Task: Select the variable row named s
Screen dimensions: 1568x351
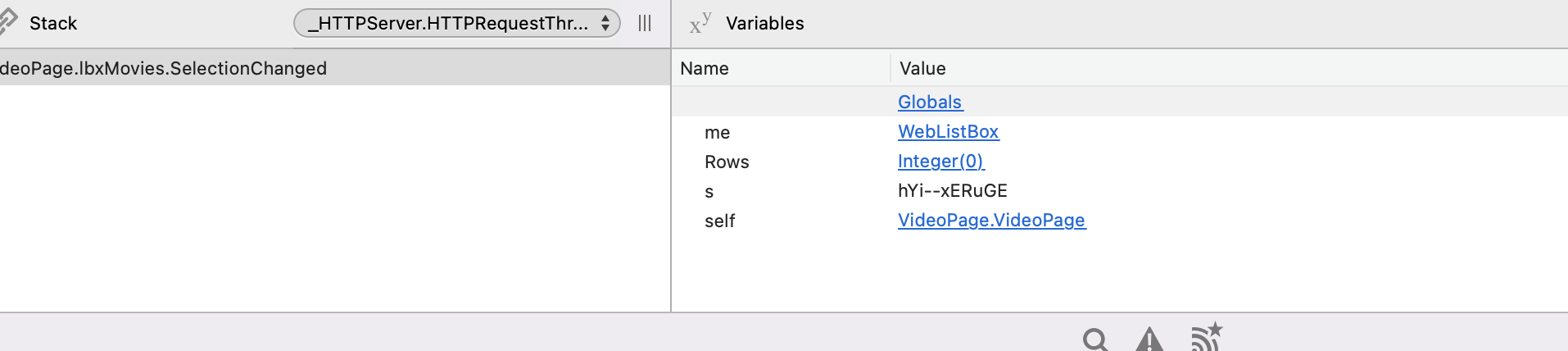Action: [x=1120, y=191]
